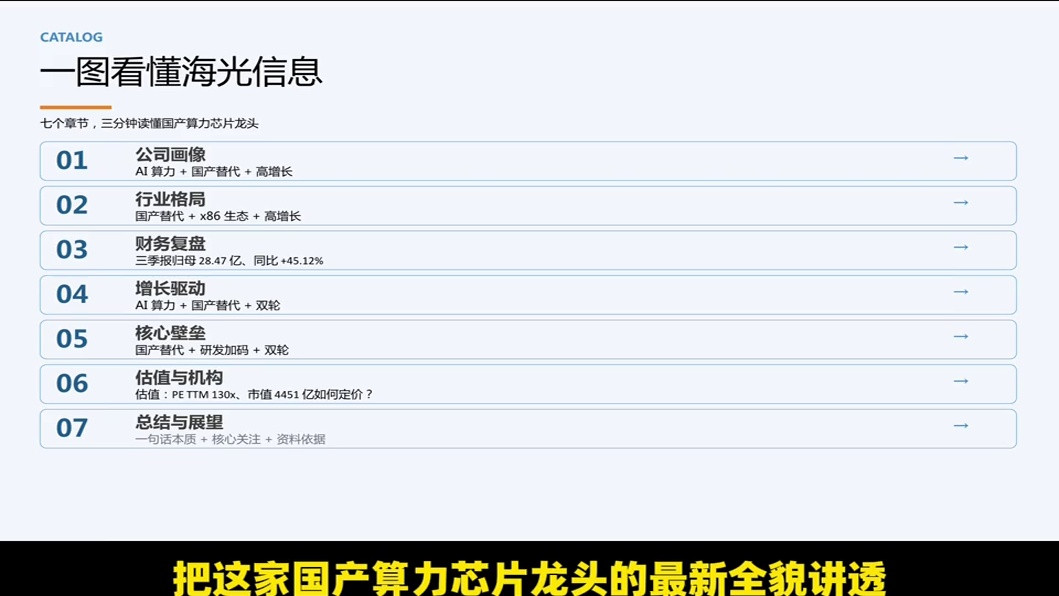Click subtitle '国产替代 + x86 生态 + 高增长'
1059x596 pixels.
point(218,216)
